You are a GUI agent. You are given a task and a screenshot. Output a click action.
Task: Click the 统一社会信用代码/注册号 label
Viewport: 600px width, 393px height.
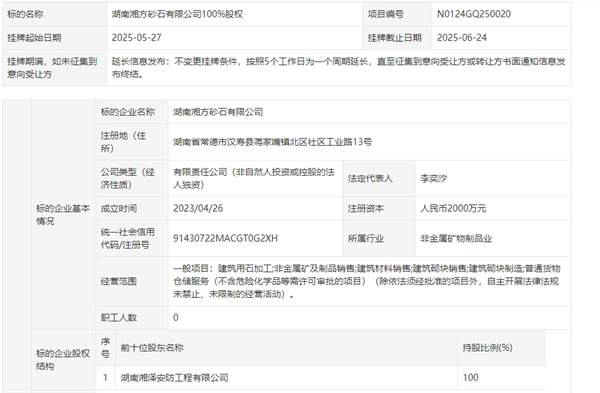click(128, 238)
